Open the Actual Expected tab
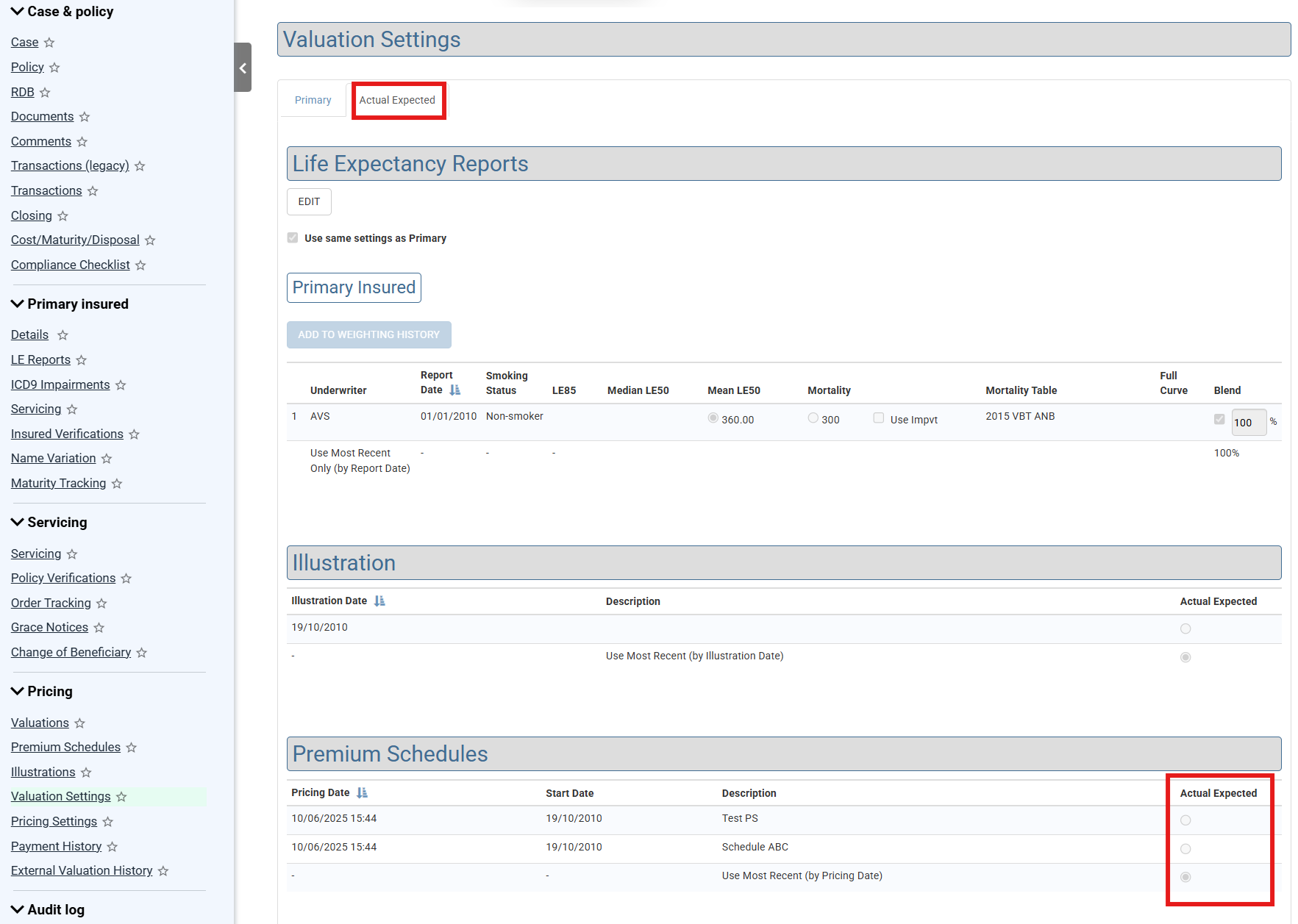The image size is (1298, 924). coord(397,100)
